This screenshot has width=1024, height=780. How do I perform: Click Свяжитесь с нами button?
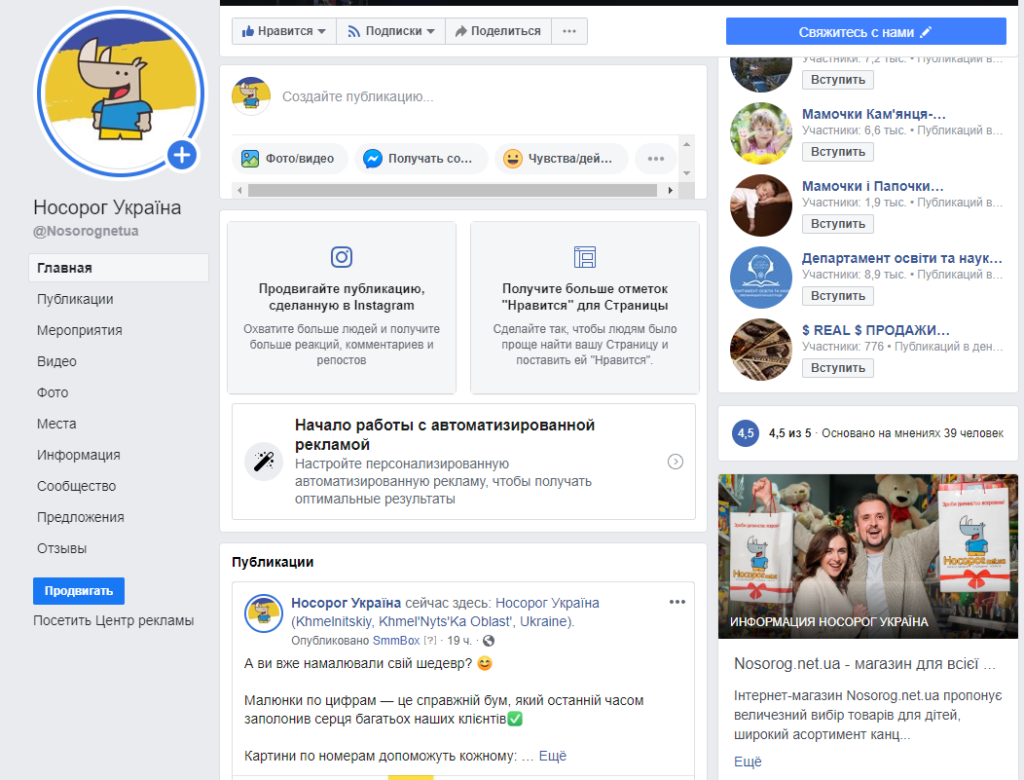[865, 32]
